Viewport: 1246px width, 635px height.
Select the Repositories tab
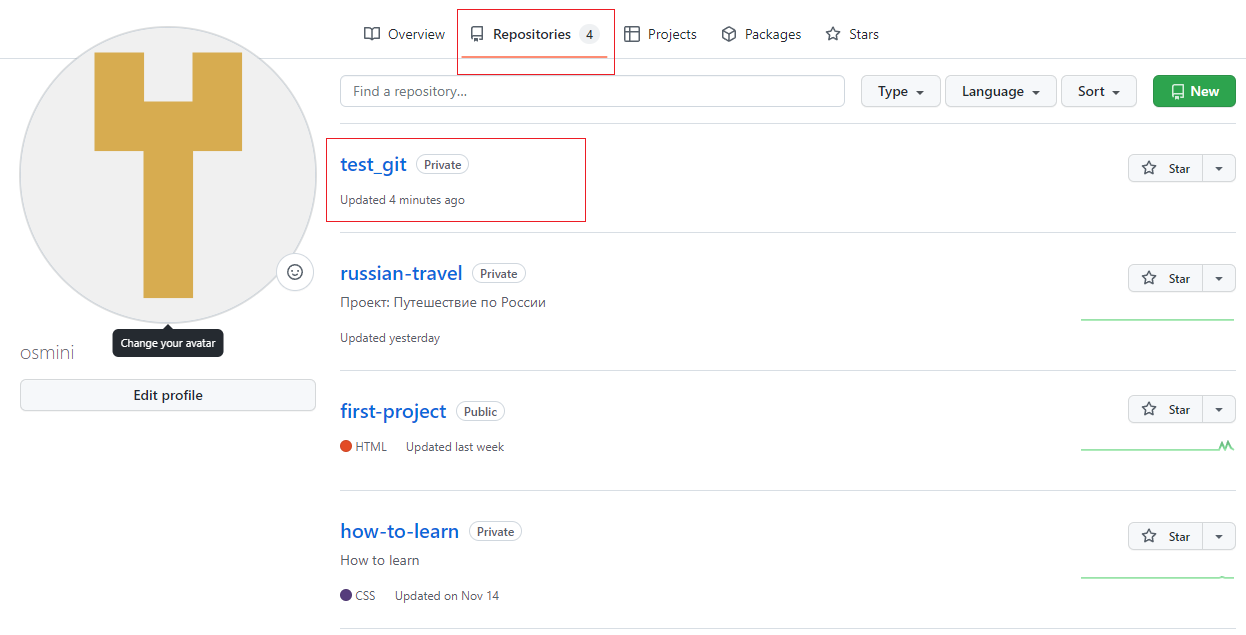coord(535,34)
